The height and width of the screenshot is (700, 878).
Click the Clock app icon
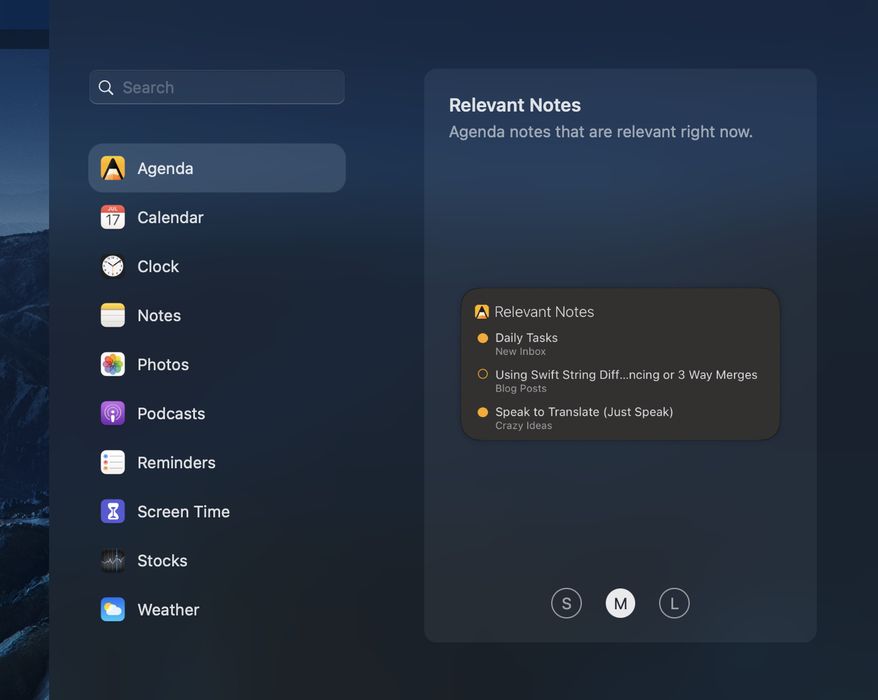pos(113,266)
